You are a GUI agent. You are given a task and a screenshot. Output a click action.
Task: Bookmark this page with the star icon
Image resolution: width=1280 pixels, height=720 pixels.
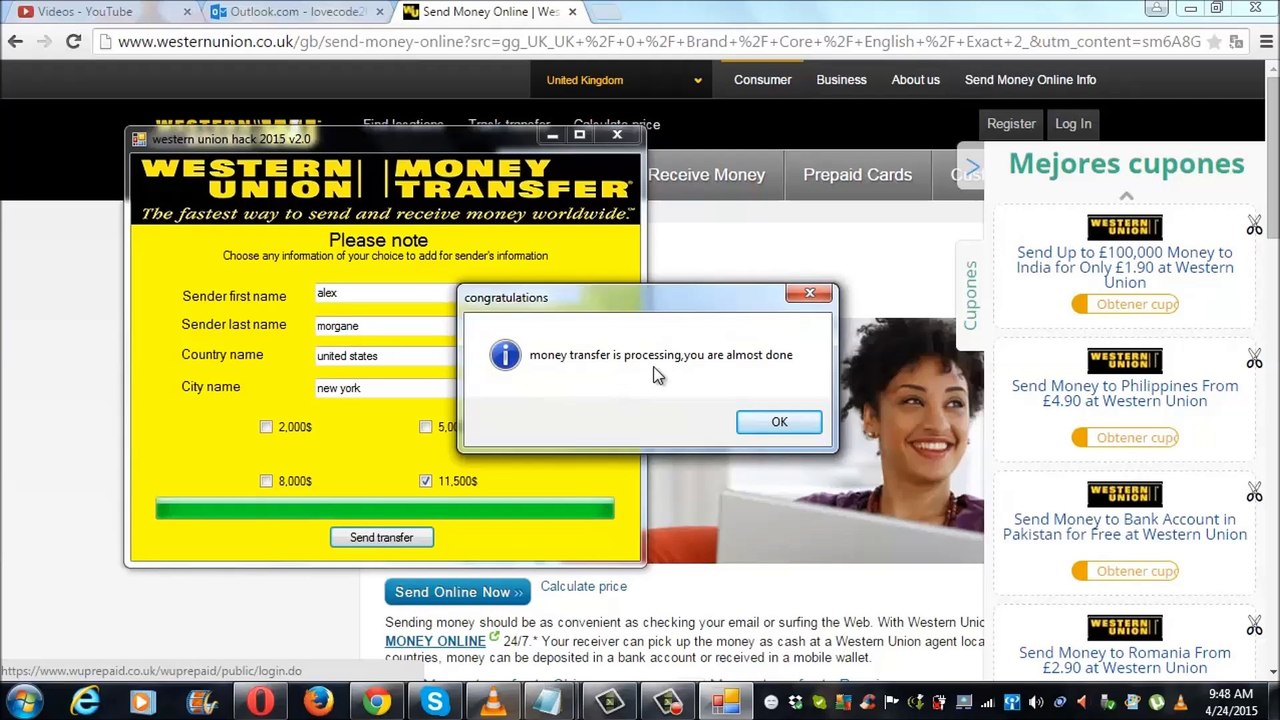[1214, 42]
